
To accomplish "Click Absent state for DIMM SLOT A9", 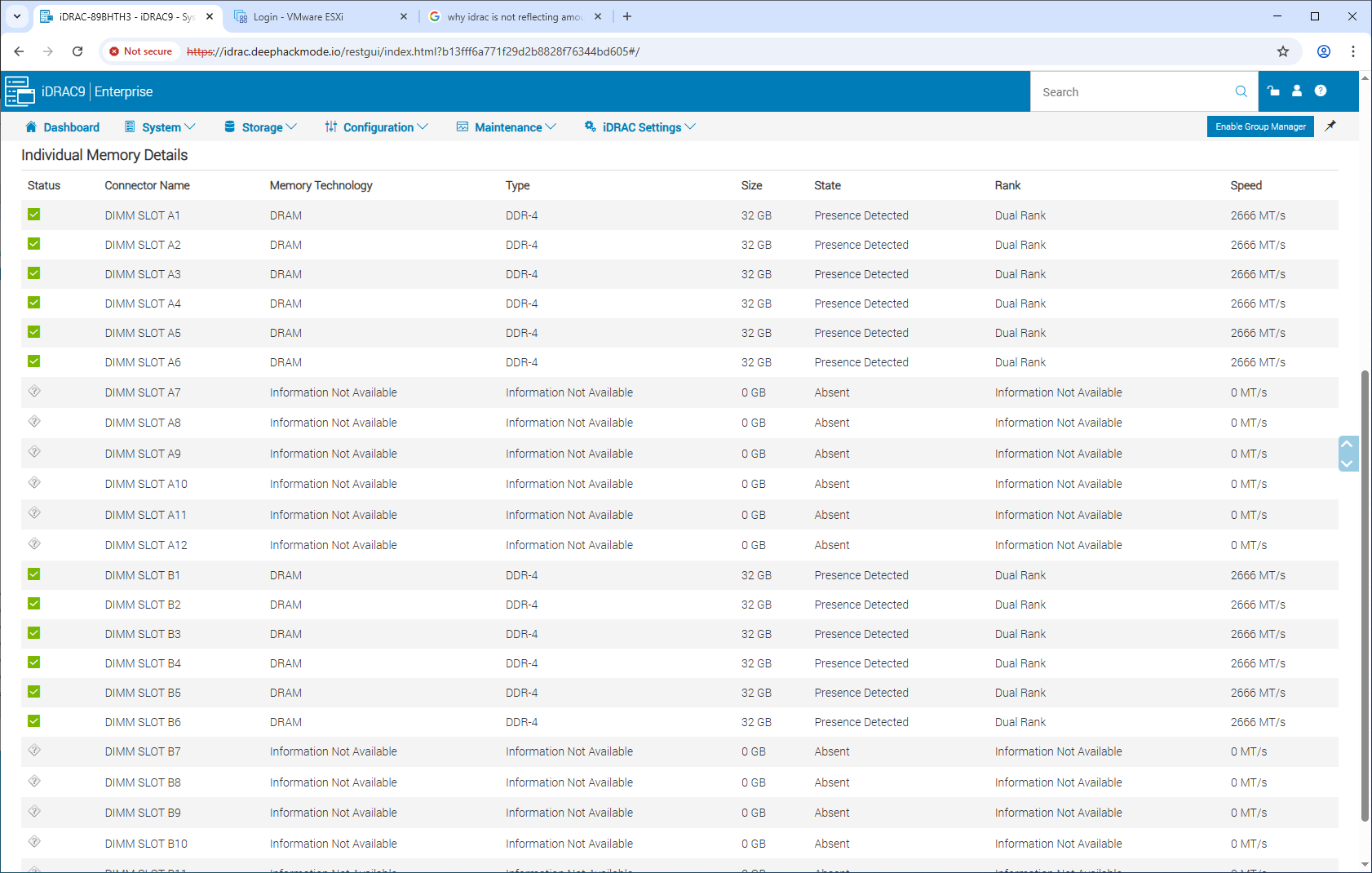I will pyautogui.click(x=831, y=454).
